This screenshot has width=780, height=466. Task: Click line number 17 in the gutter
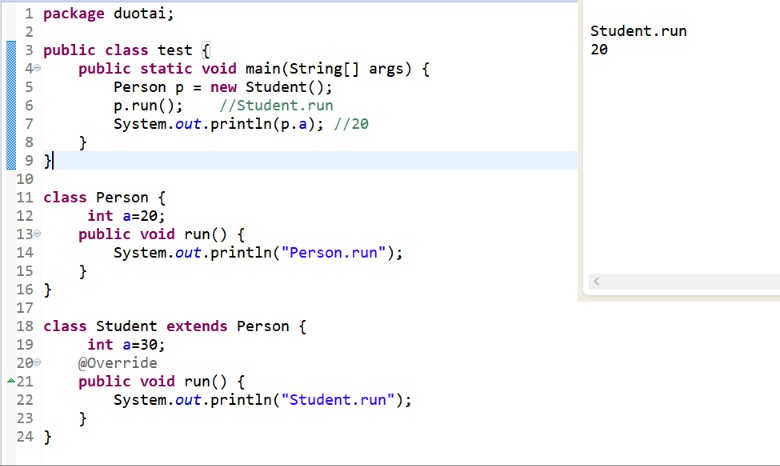click(x=24, y=308)
